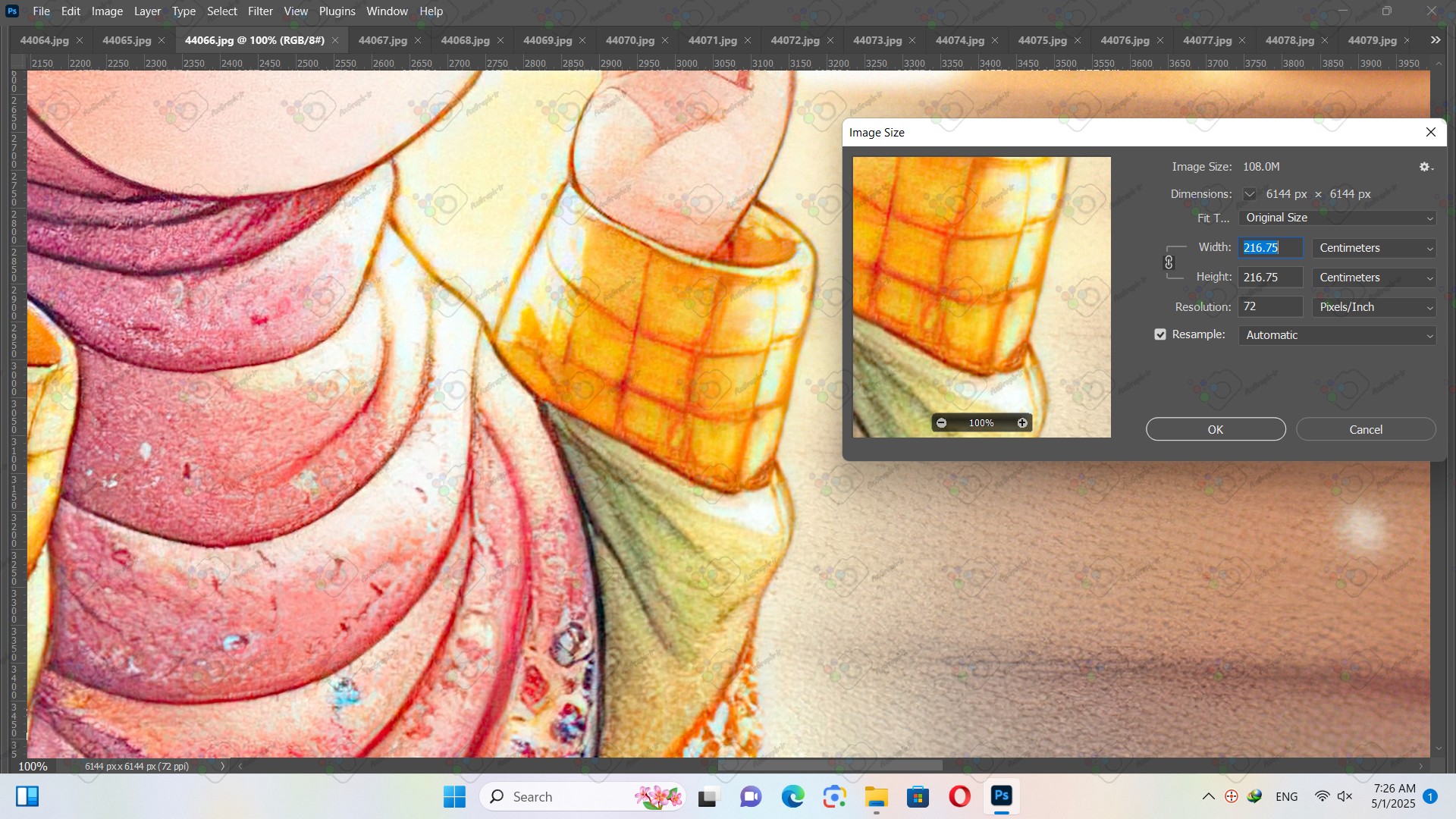1456x819 pixels.
Task: Open the Edit menu
Action: click(x=71, y=11)
